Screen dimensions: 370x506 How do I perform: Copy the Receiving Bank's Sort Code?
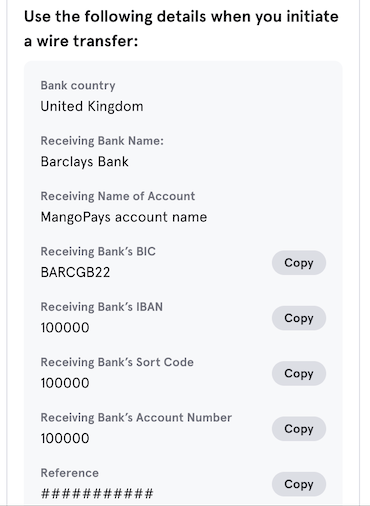point(299,373)
